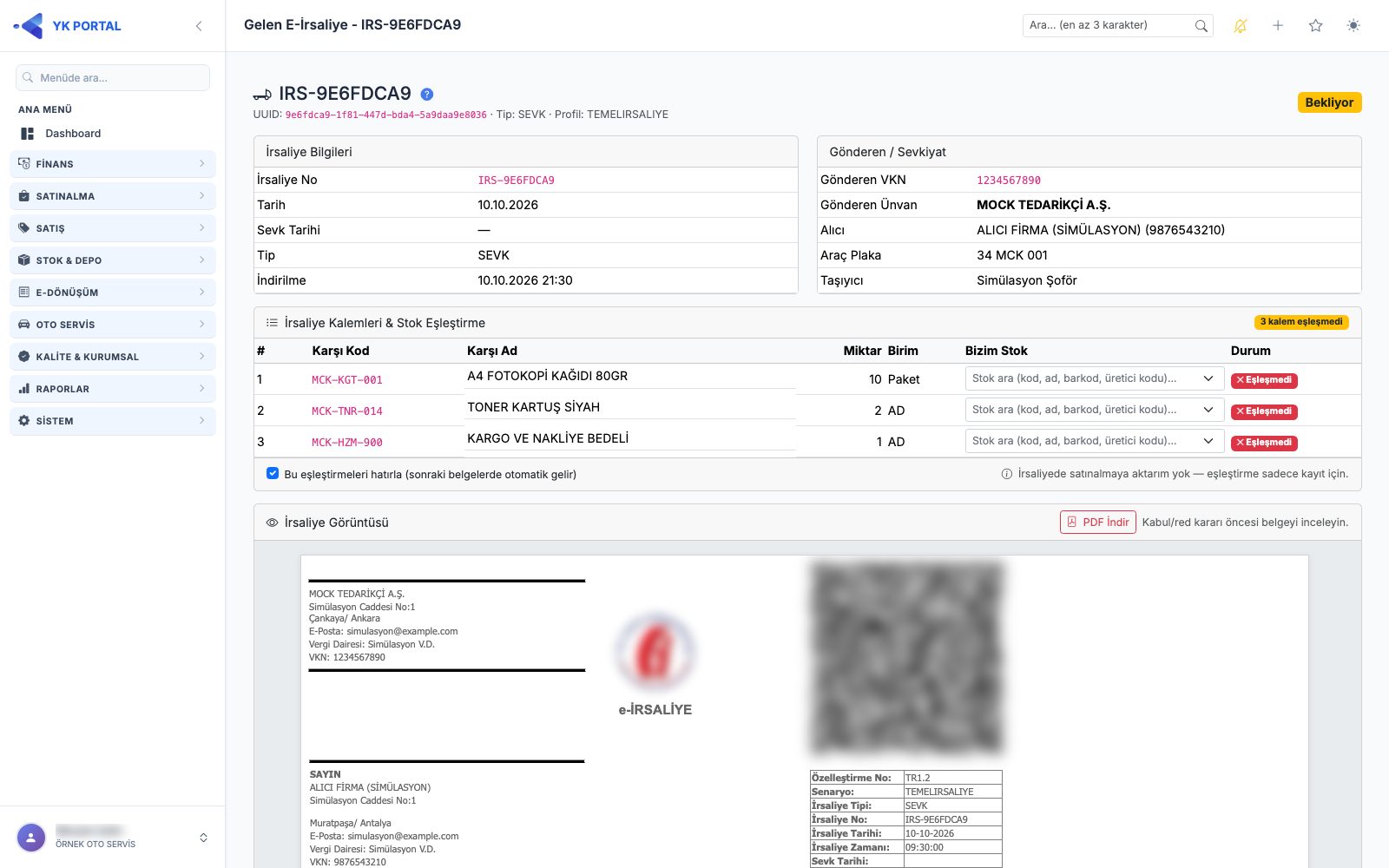Image resolution: width=1389 pixels, height=868 pixels.
Task: Click the blue help icon beside IRS-9E6FDCA9
Action: 427,94
